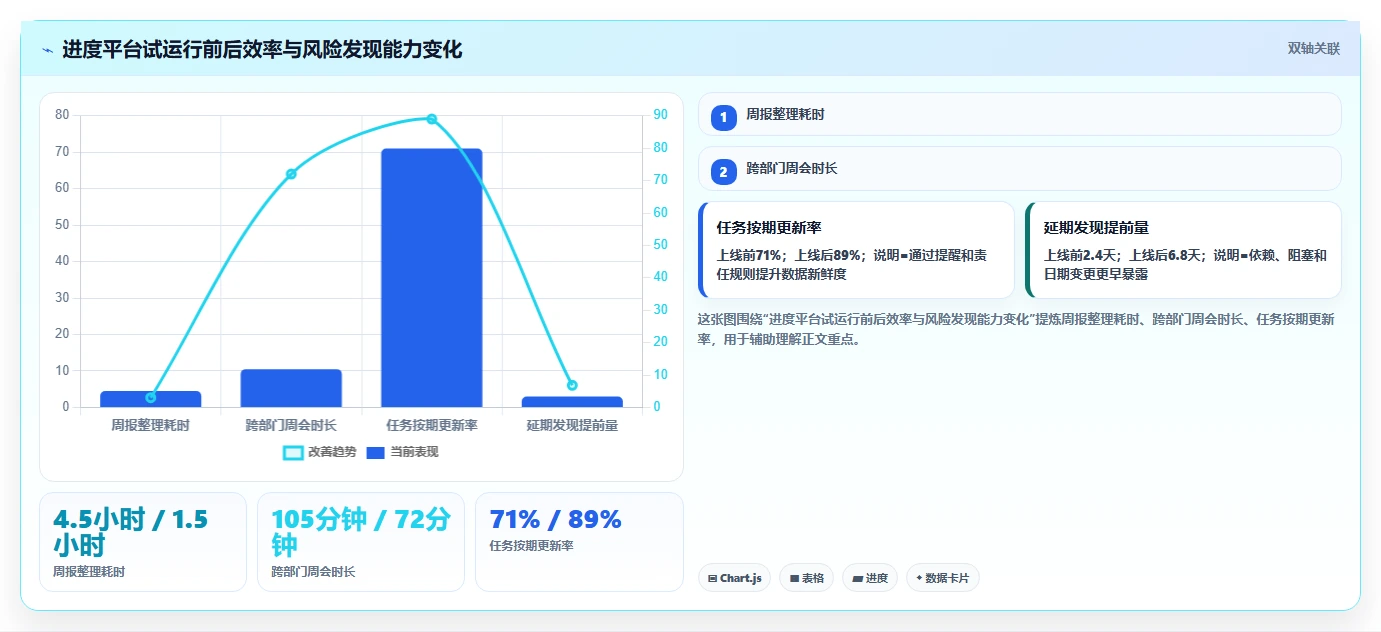Click the number 2 badge icon
1381x632 pixels.
click(723, 172)
